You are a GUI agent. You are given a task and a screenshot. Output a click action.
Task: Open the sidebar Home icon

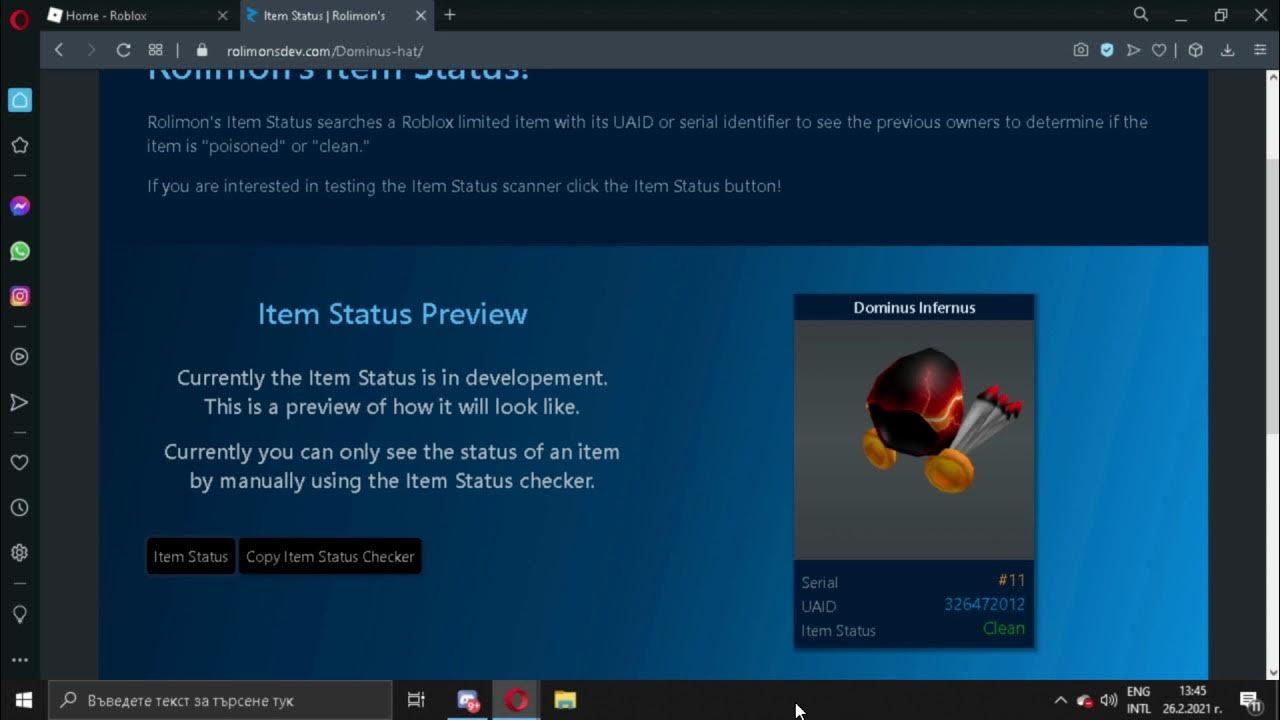click(x=19, y=100)
